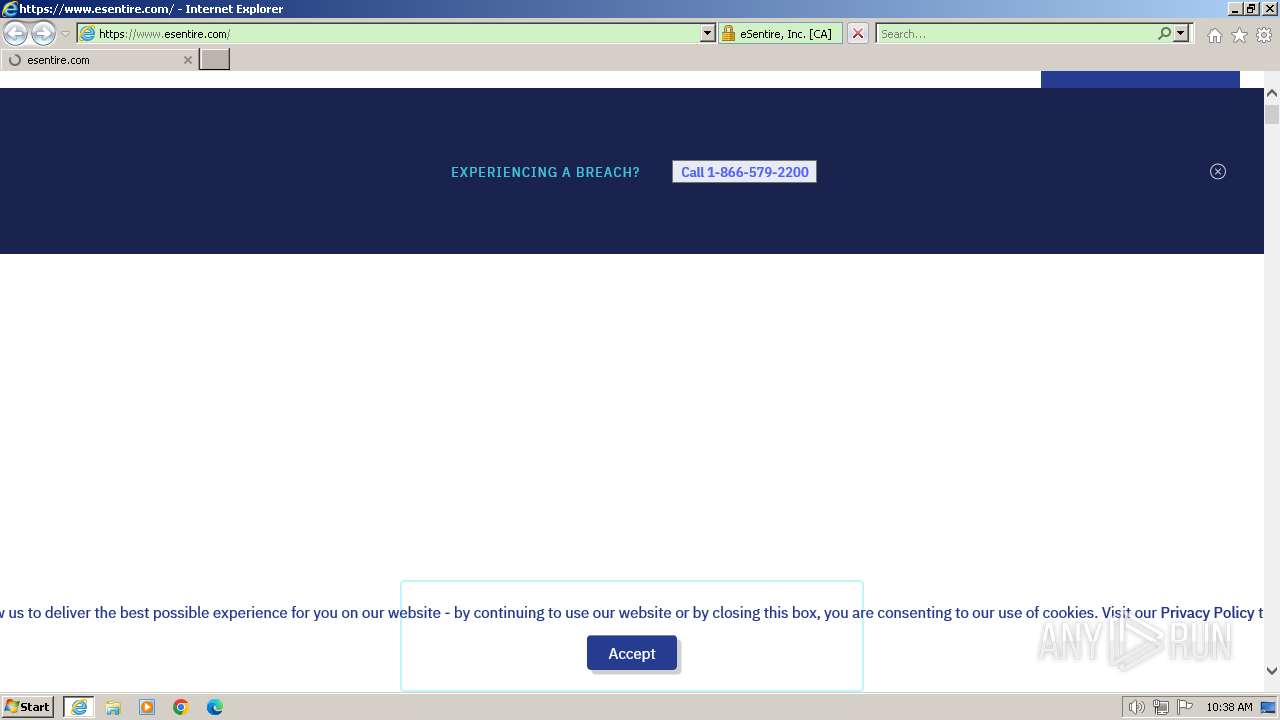
Task: Go to the Home page icon
Action: [1214, 35]
